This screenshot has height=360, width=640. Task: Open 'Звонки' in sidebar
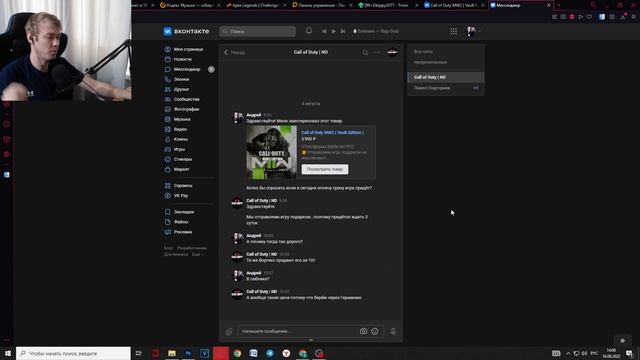click(181, 79)
